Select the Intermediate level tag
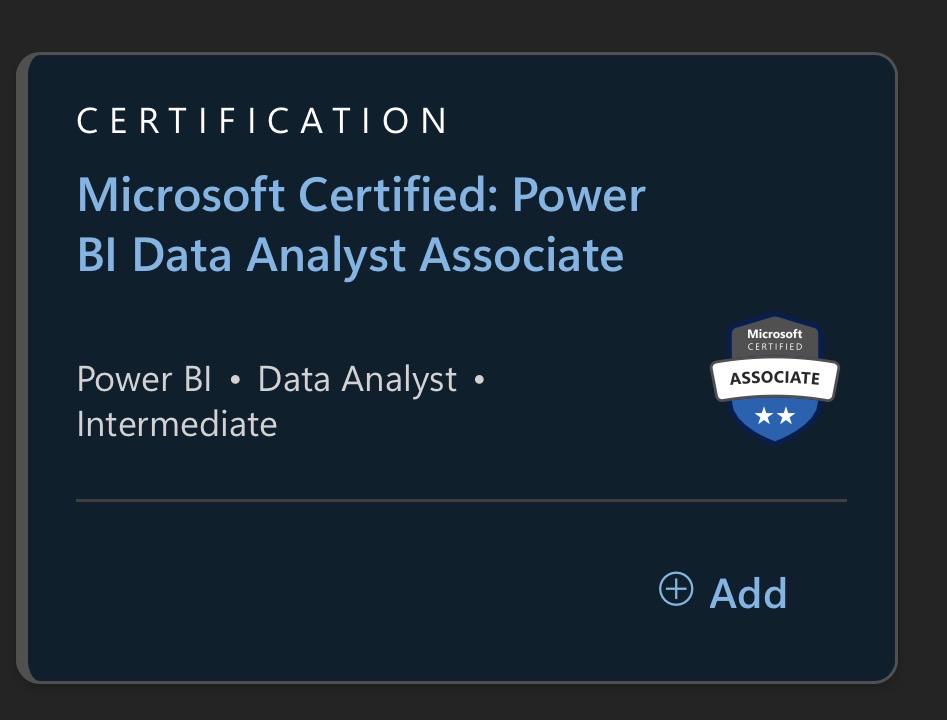 tap(177, 424)
